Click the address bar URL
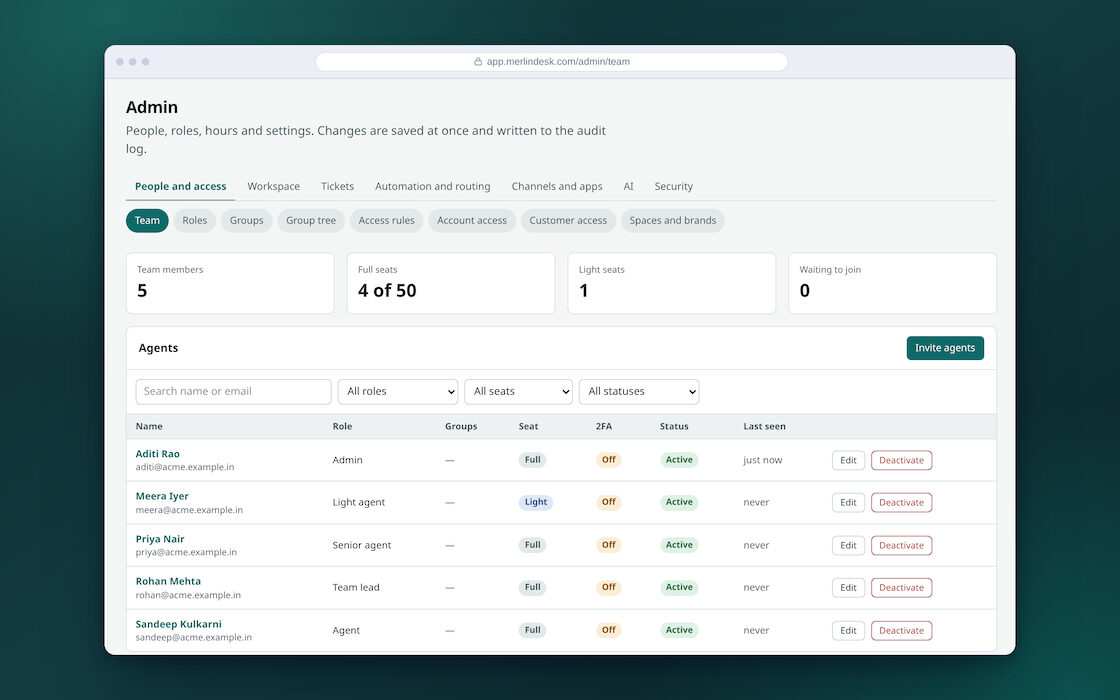Image resolution: width=1120 pixels, height=700 pixels. [558, 61]
